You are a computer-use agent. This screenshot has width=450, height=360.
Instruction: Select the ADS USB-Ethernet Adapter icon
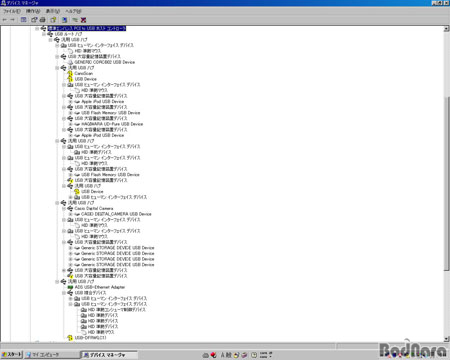70,287
